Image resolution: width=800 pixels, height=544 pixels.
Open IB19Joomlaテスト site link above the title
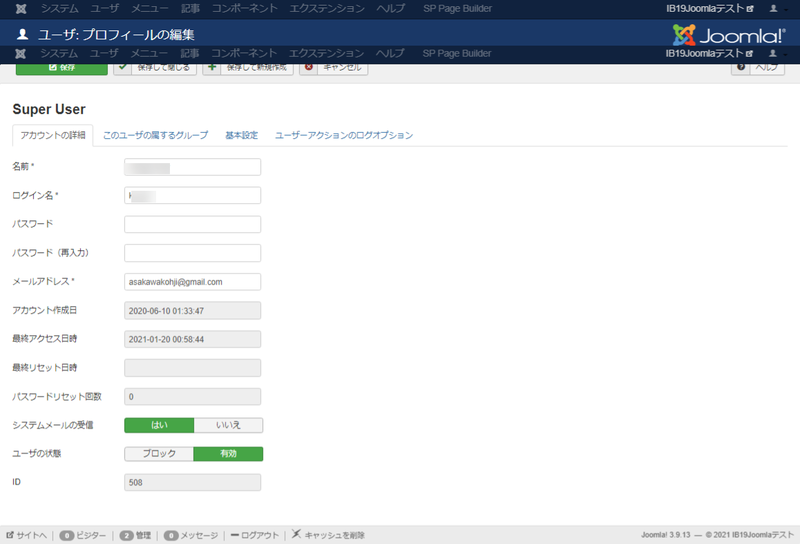point(710,9)
